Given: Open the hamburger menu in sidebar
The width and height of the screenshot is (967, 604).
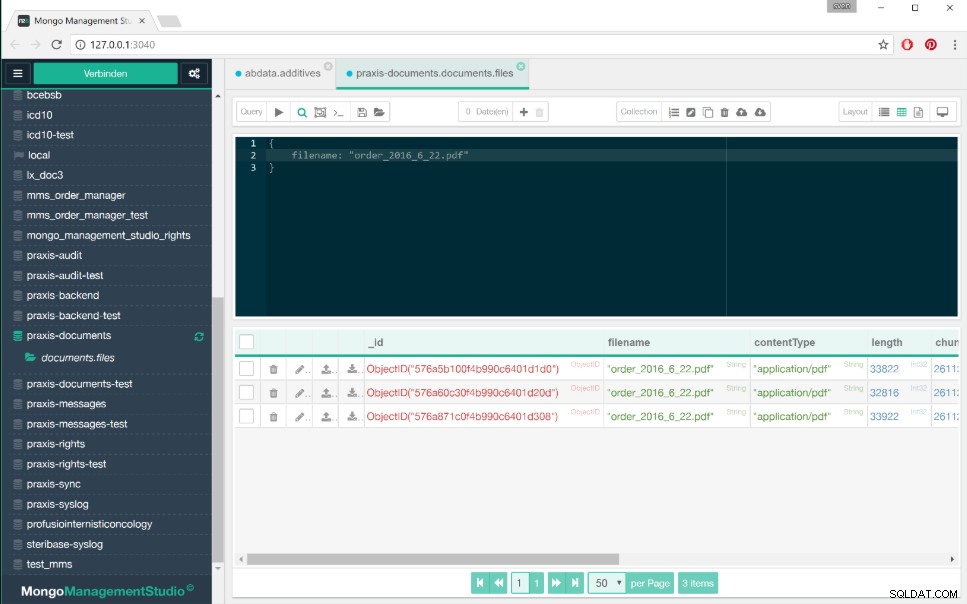Looking at the screenshot, I should tap(18, 73).
